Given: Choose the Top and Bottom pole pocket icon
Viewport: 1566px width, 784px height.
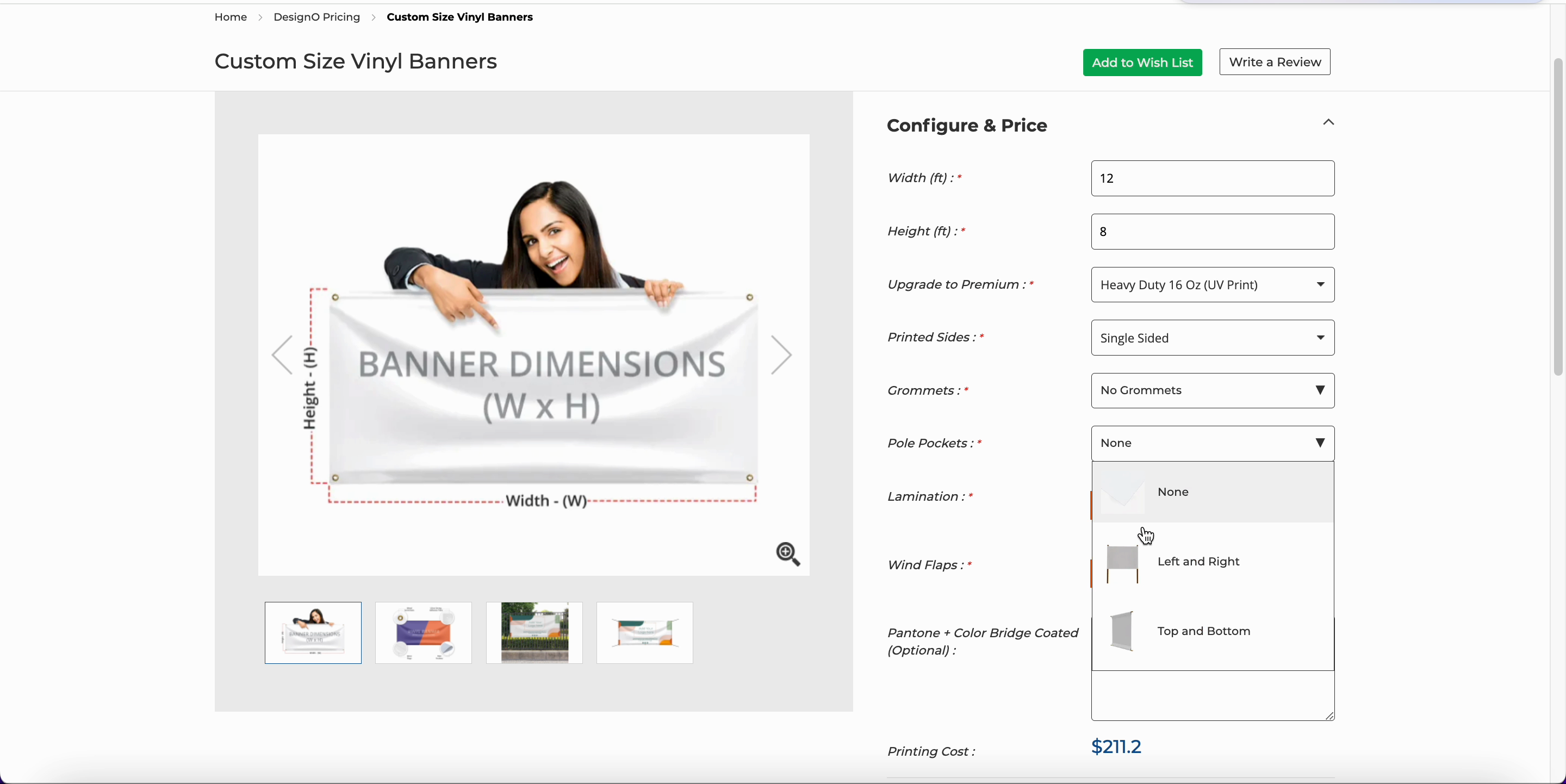Looking at the screenshot, I should (x=1122, y=631).
